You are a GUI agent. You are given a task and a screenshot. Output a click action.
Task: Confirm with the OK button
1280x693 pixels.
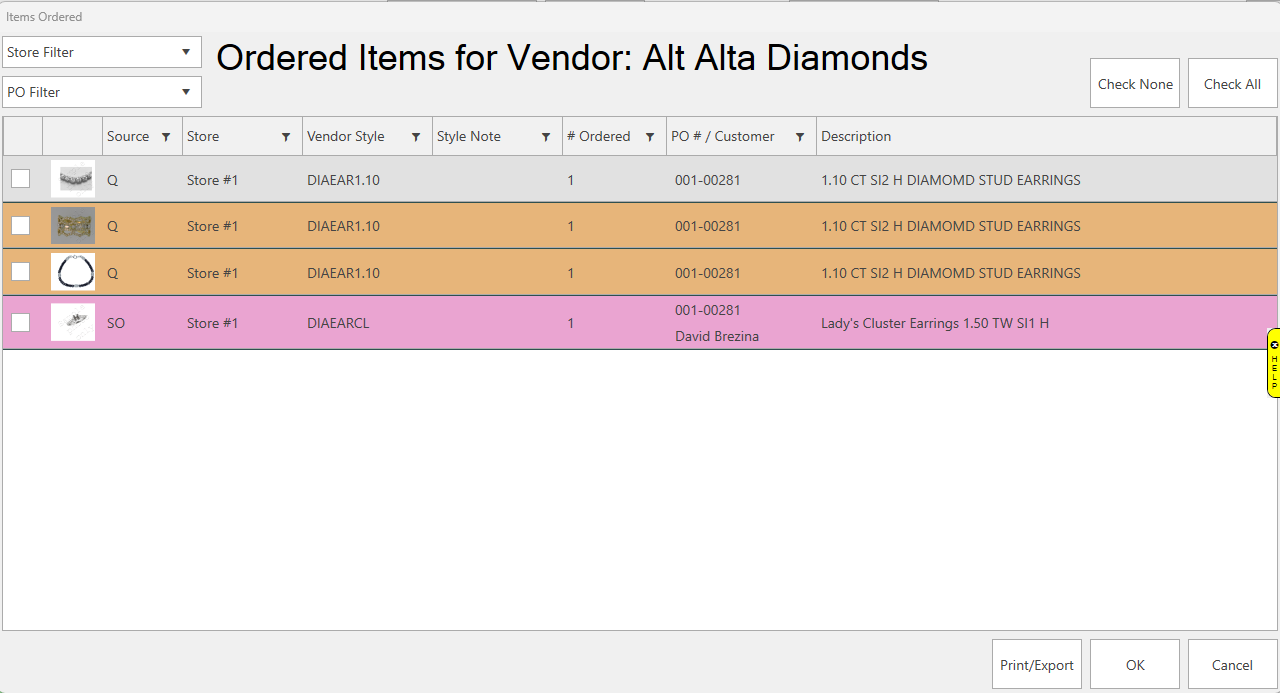[x=1135, y=665]
